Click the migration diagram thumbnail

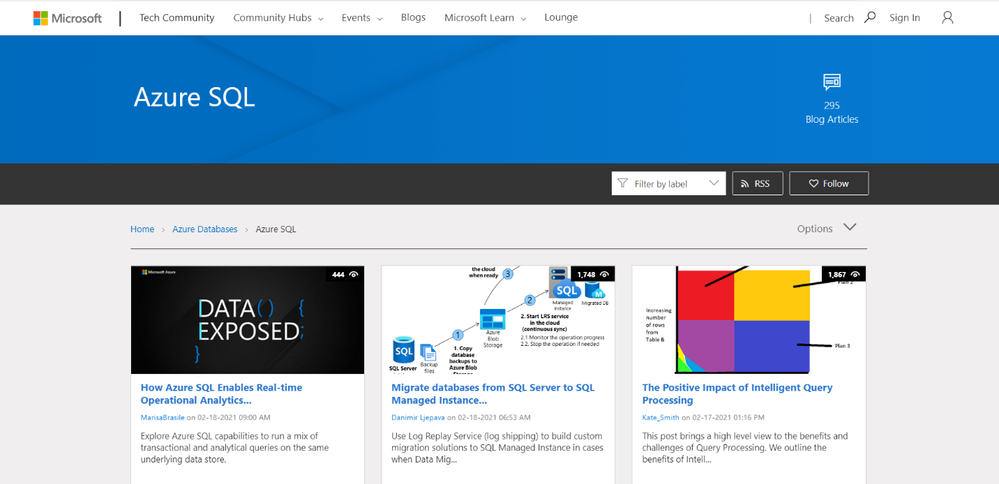[498, 320]
